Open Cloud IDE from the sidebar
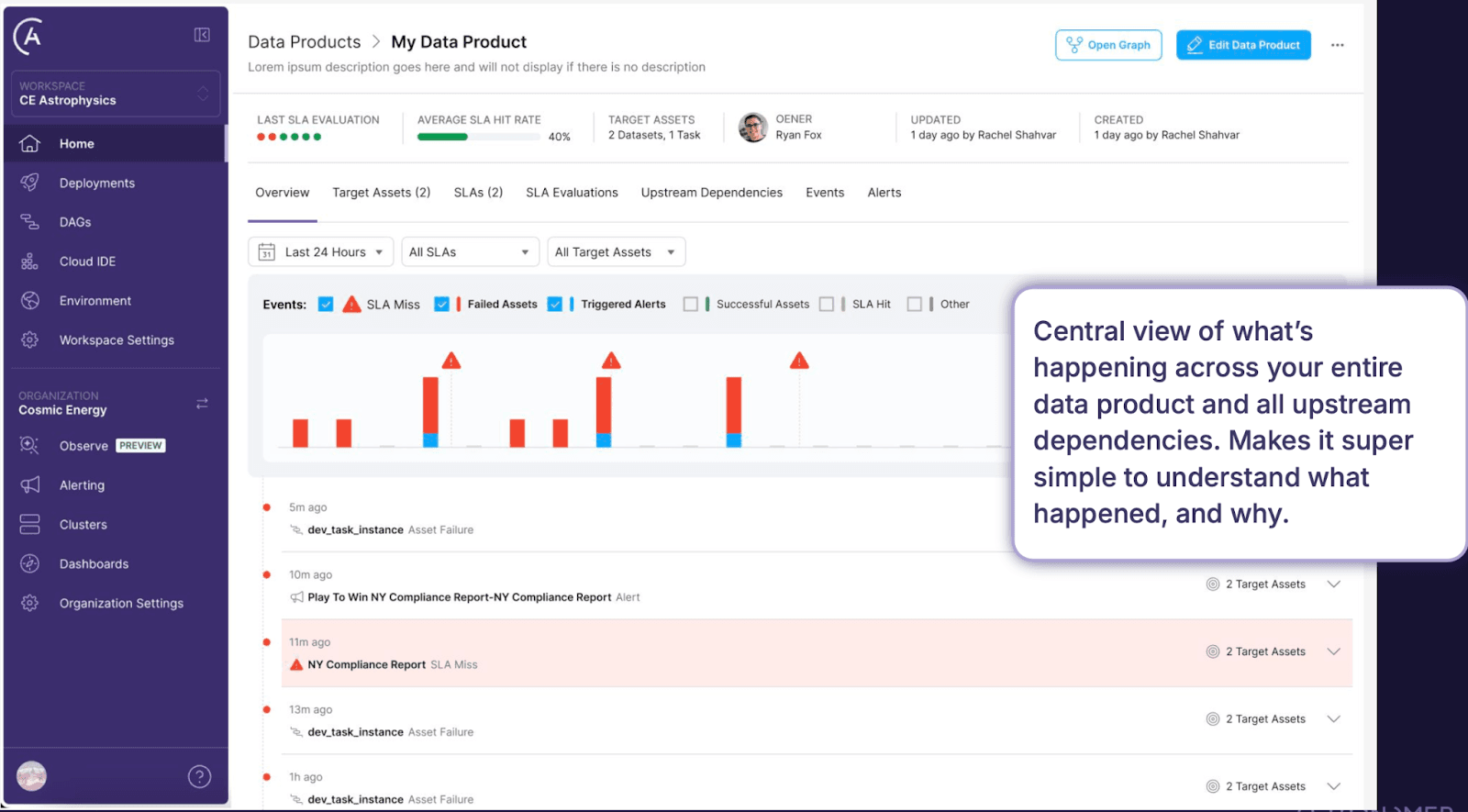Viewport: 1468px width, 812px height. (87, 261)
